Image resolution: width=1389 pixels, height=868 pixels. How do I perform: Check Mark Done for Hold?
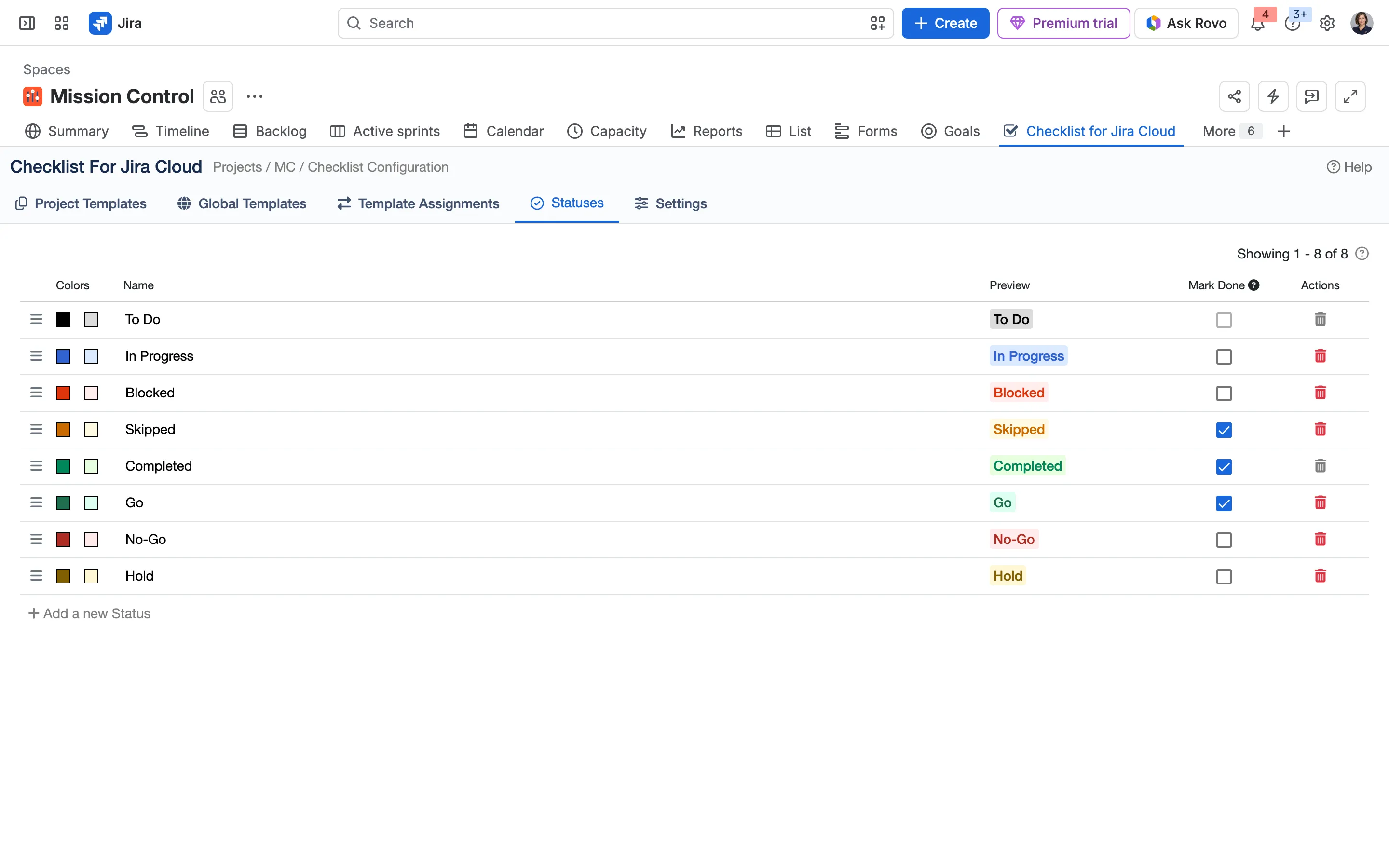click(1224, 576)
